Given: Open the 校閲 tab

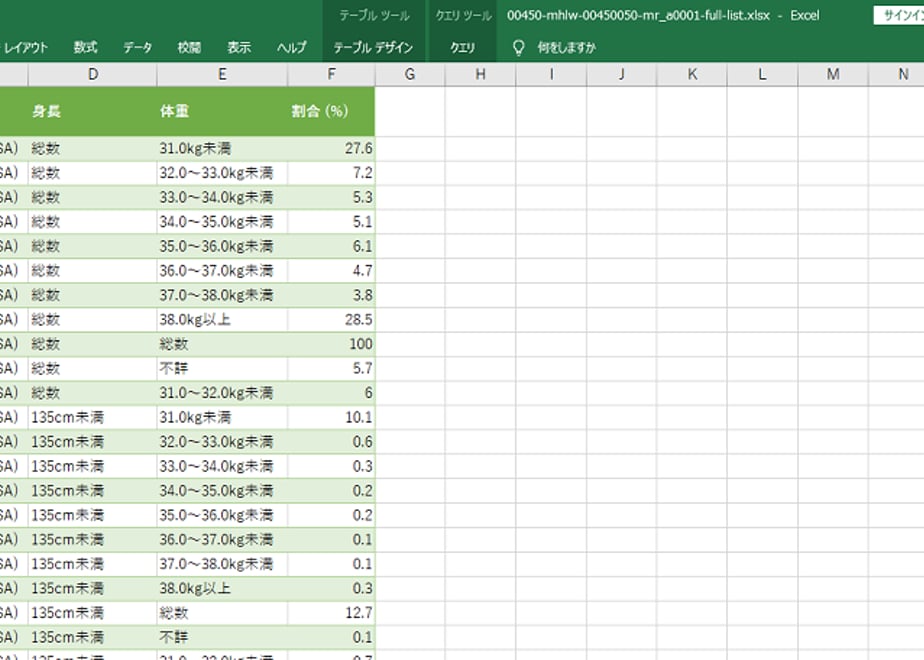Looking at the screenshot, I should (189, 48).
